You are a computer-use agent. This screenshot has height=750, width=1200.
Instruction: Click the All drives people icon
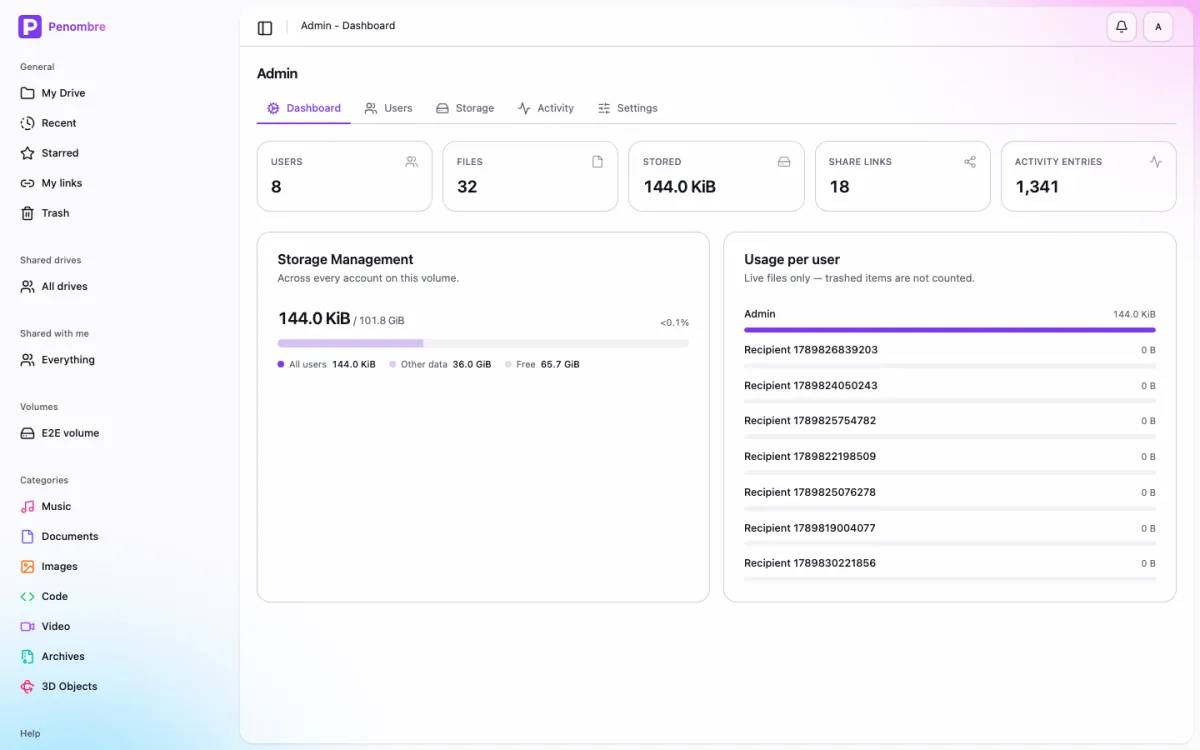(28, 286)
